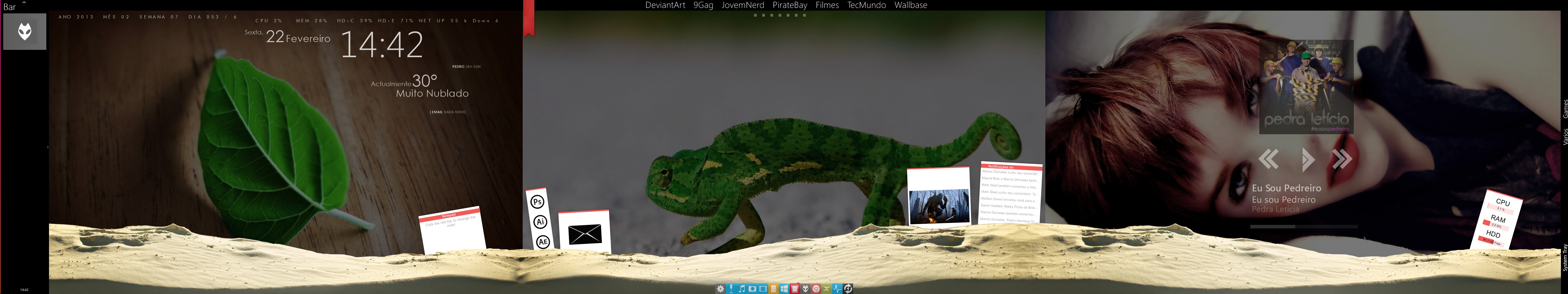The width and height of the screenshot is (1568, 294).
Task: Open the System Tray side tab
Action: point(1565,258)
